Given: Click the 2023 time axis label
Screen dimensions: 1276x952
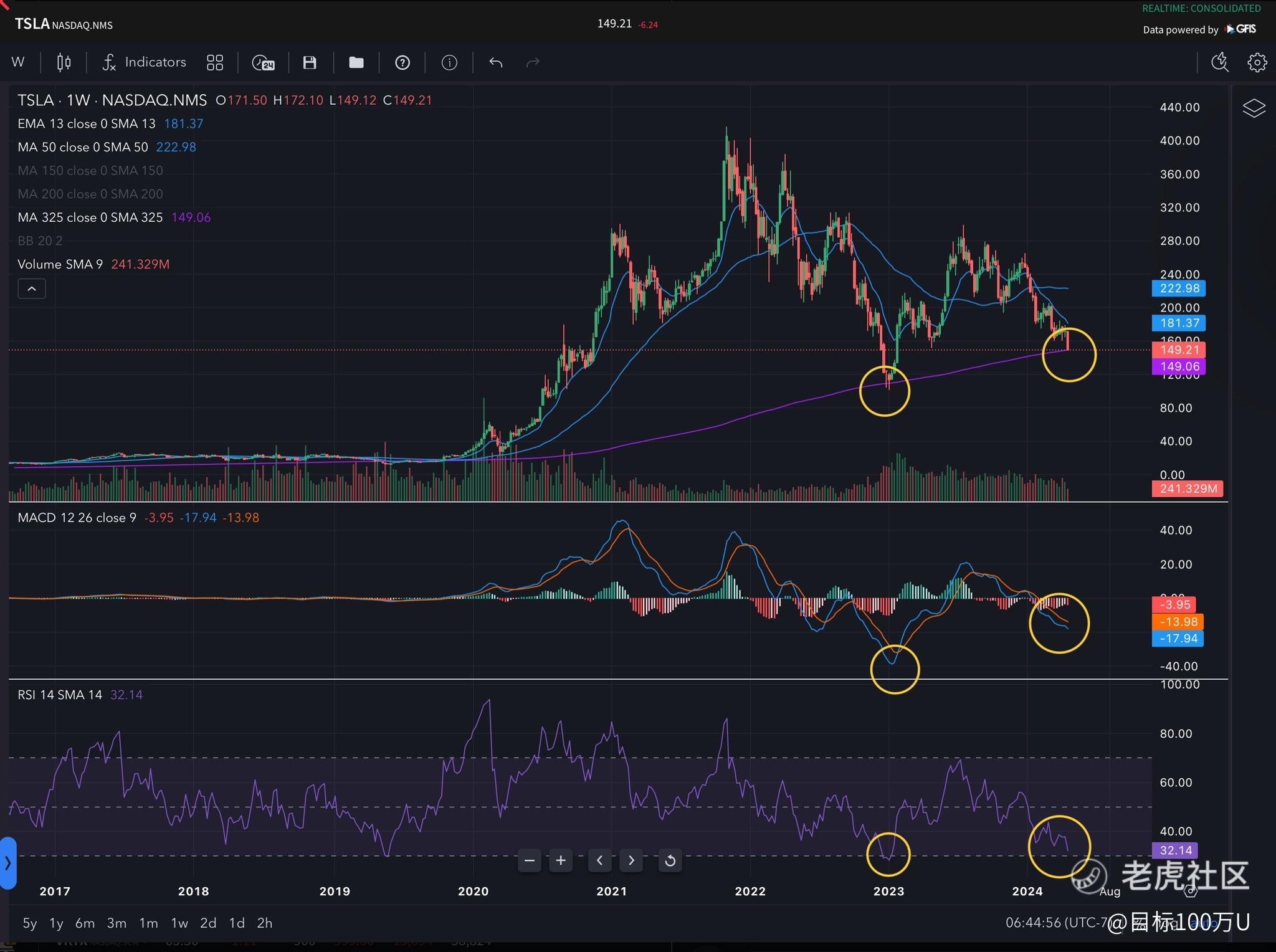Looking at the screenshot, I should 889,891.
